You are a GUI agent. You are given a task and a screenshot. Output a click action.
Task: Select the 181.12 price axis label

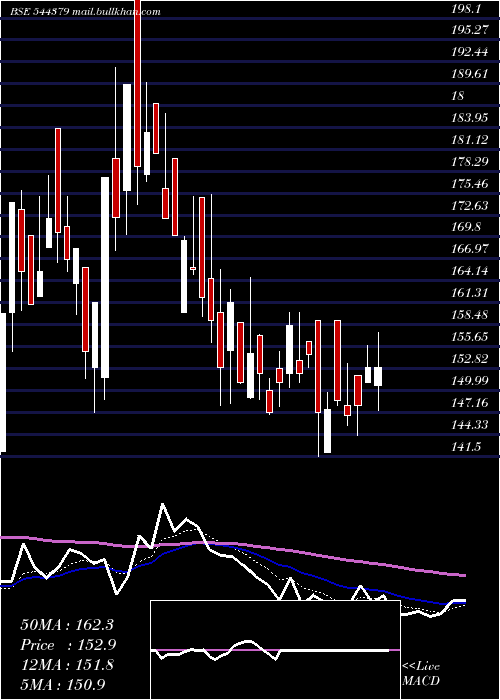coord(469,139)
